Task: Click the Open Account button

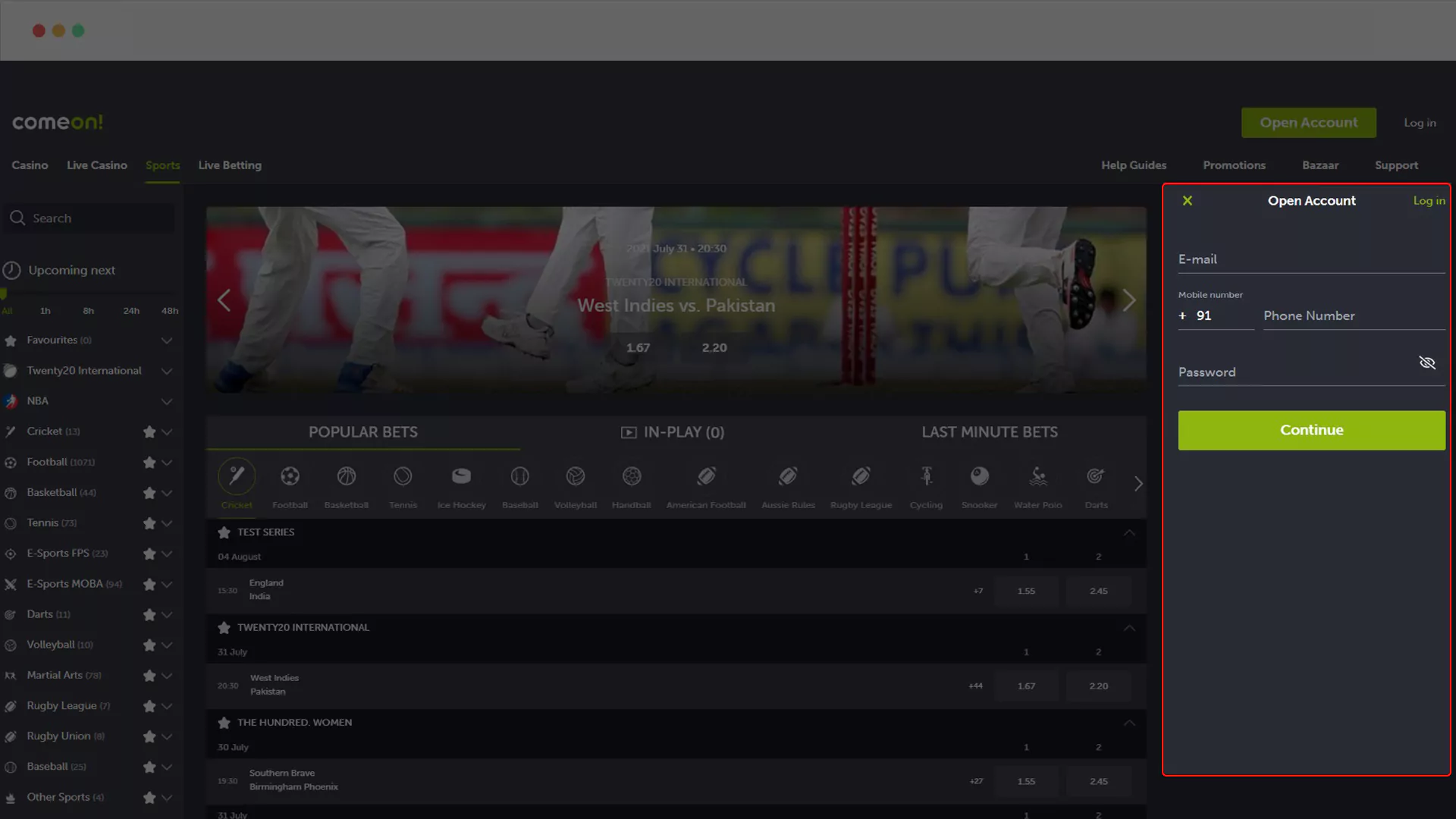Action: point(1308,122)
